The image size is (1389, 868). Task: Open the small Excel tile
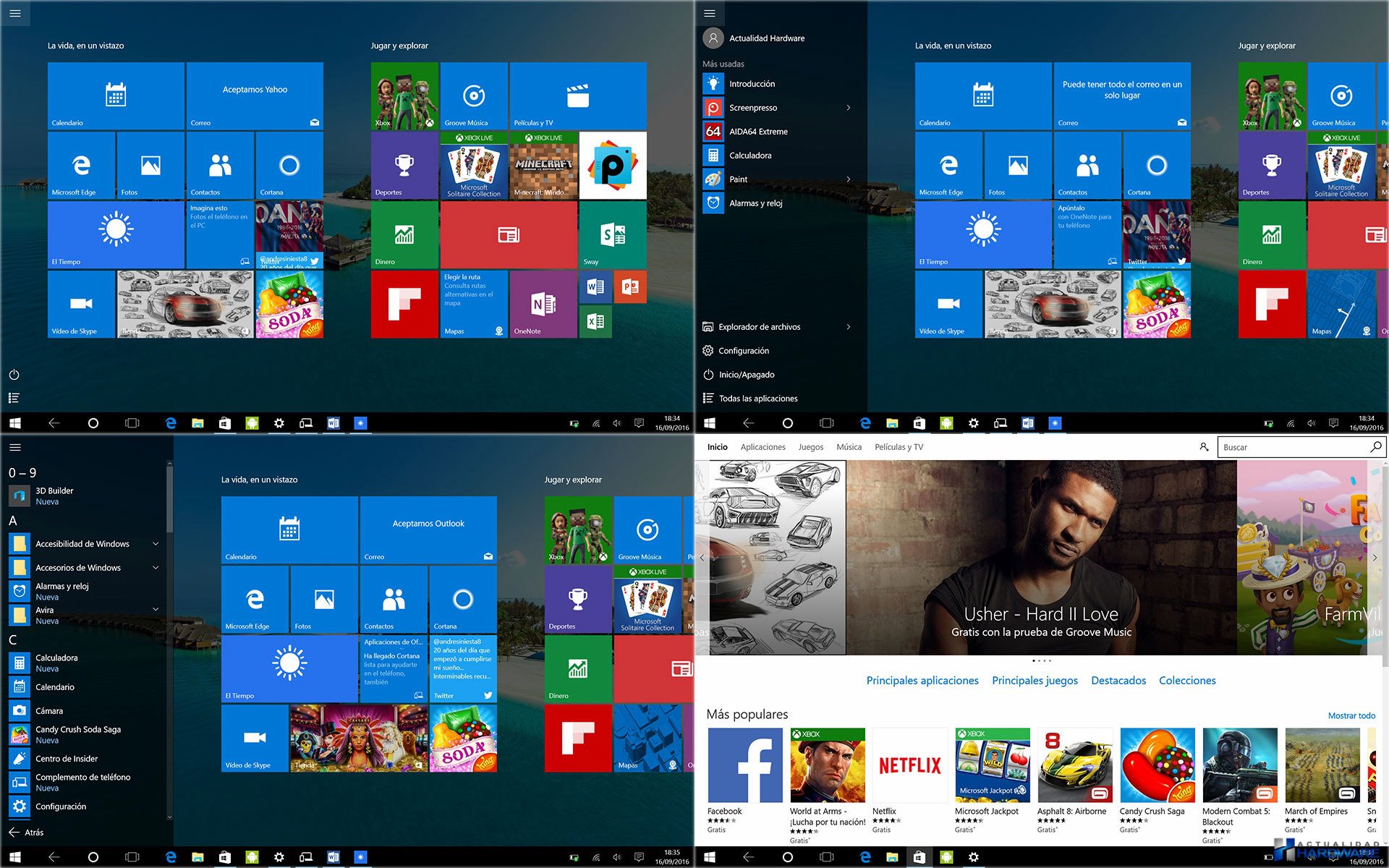[x=595, y=321]
